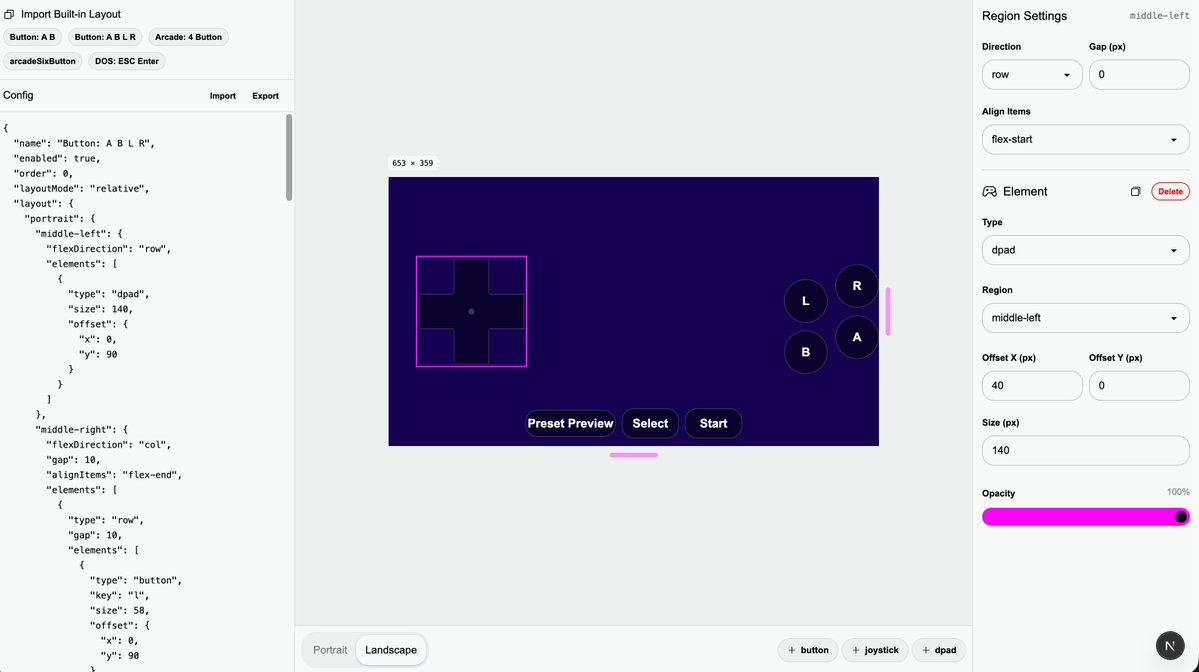Click the Select button in the preview
This screenshot has width=1199, height=672.
pyautogui.click(x=650, y=424)
